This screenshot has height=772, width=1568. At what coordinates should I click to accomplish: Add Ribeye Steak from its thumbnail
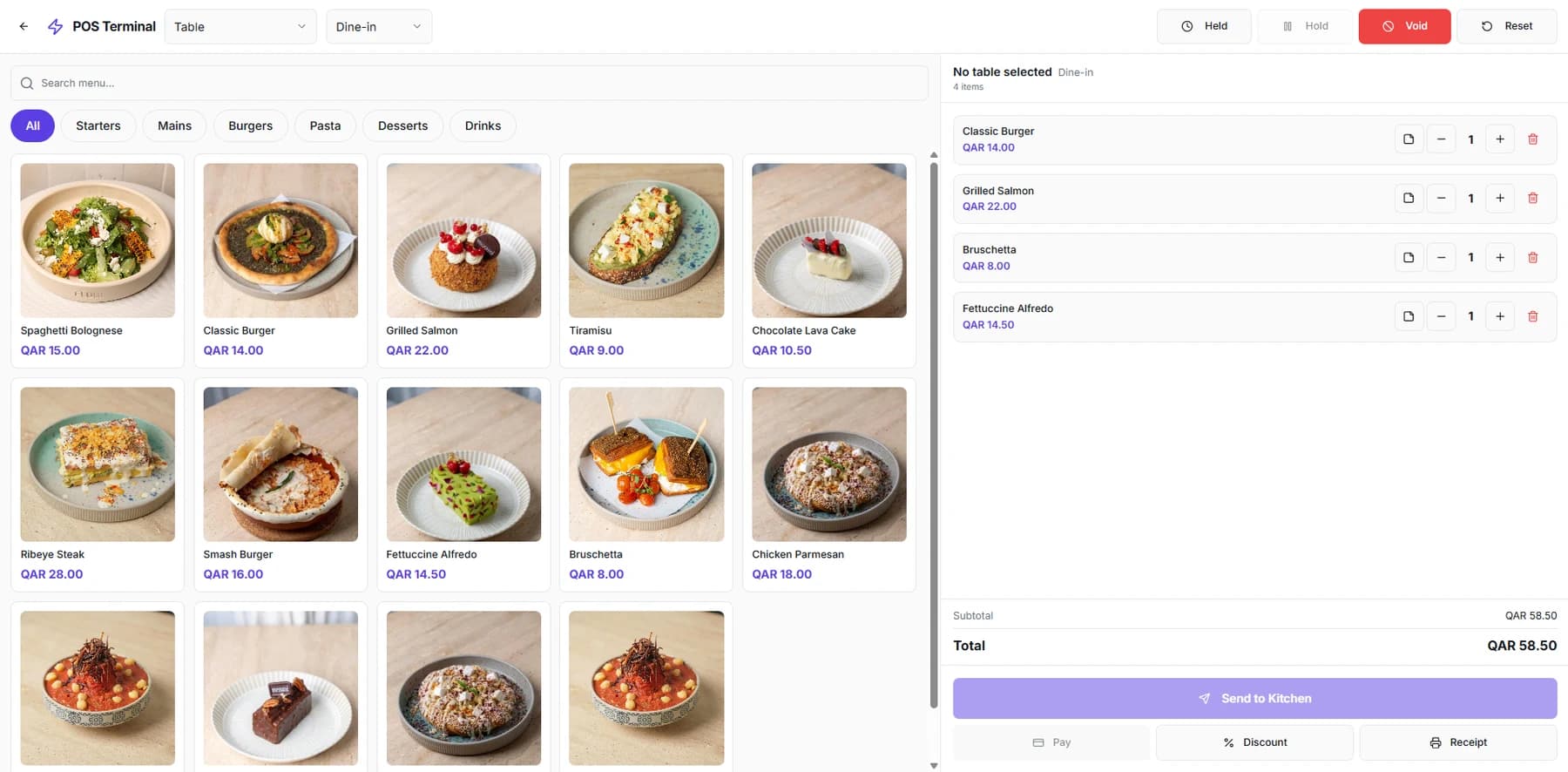click(x=98, y=464)
